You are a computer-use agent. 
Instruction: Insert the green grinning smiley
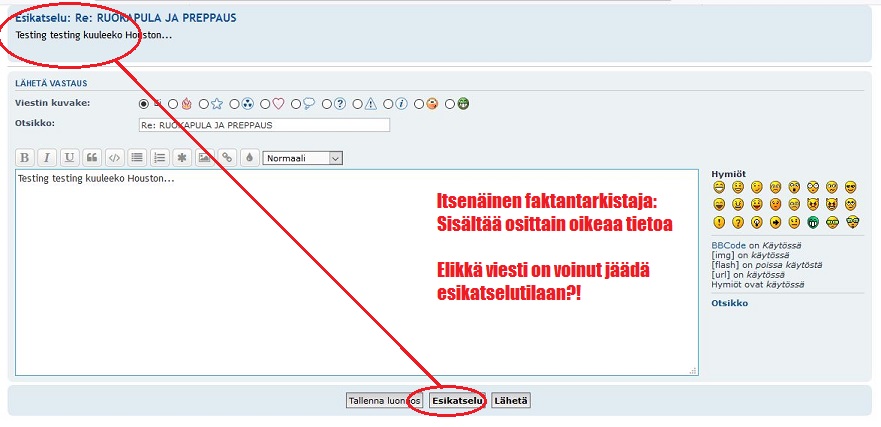point(814,222)
